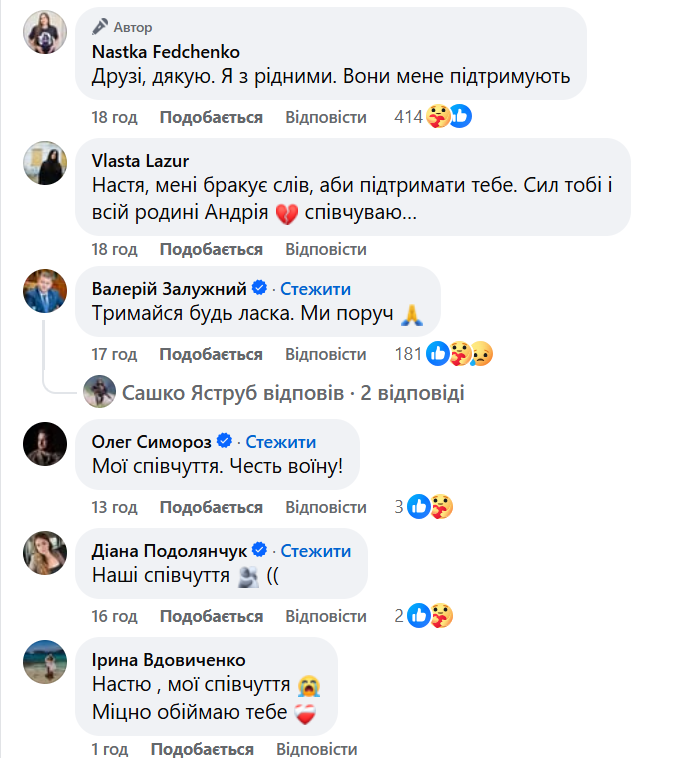Screen dimensions: 682x758
Task: Open Ірина Вдовиченко's avatar
Action: (x=44, y=661)
